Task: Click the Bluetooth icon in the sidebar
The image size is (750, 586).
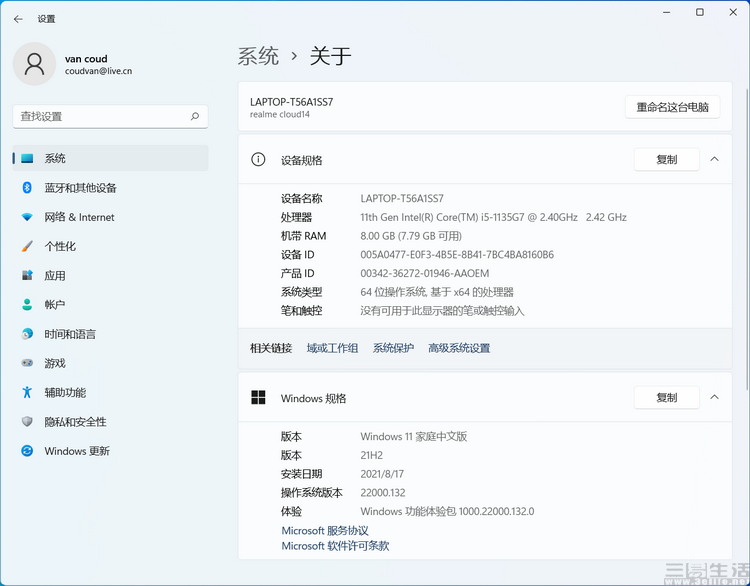Action: [27, 188]
